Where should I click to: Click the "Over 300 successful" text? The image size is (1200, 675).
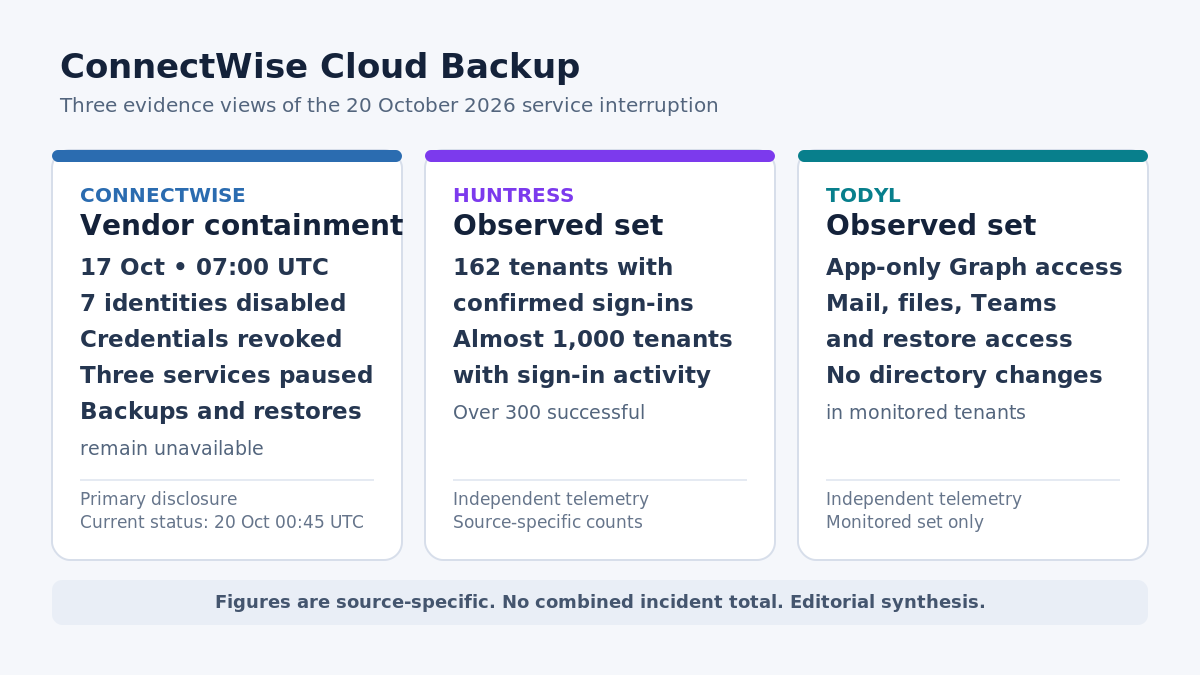point(549,413)
